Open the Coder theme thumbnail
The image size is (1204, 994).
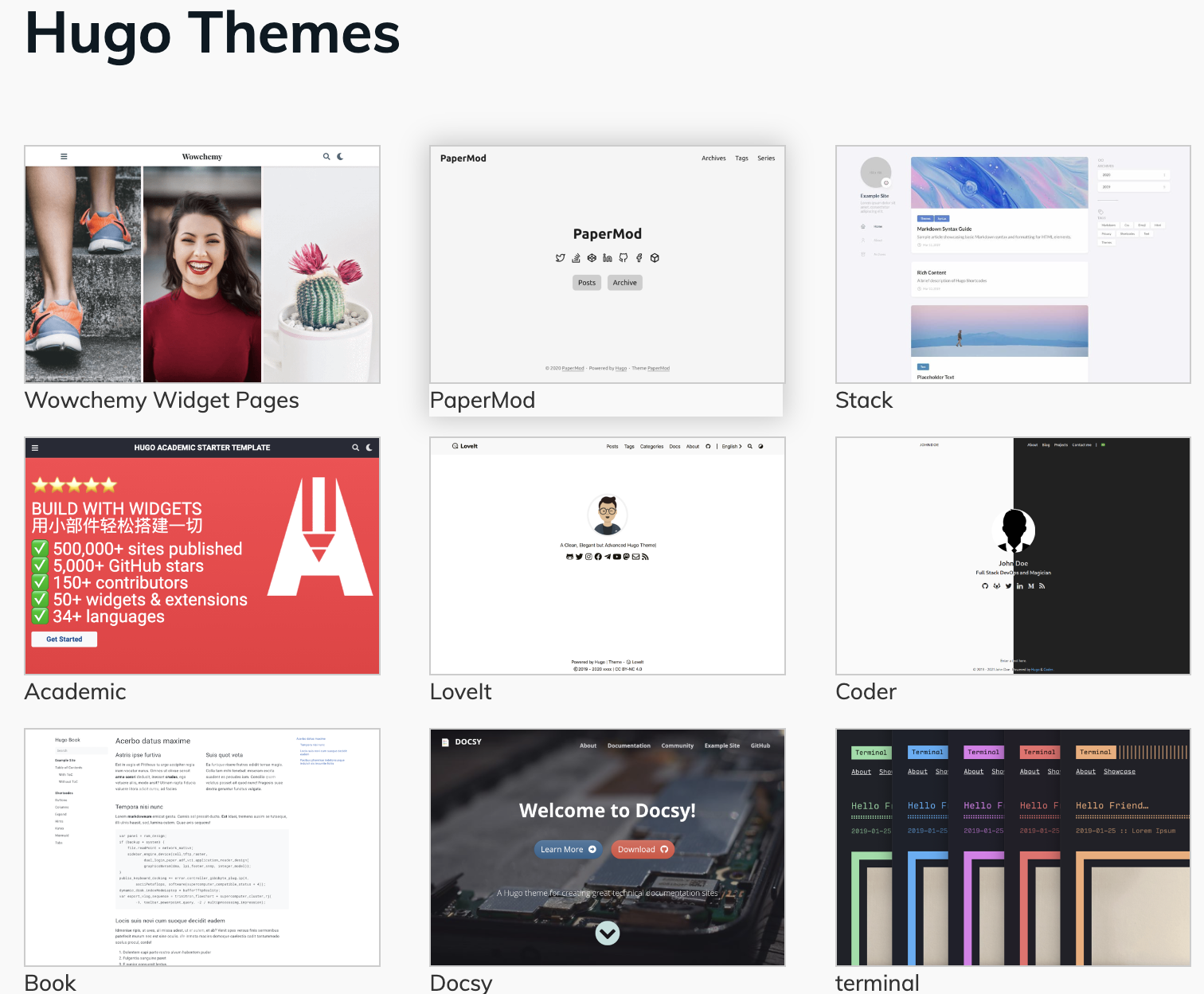click(1013, 556)
